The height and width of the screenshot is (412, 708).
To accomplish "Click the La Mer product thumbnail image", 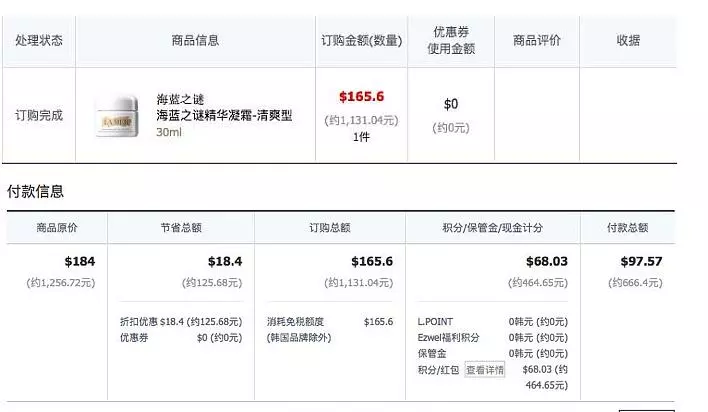I will [117, 116].
